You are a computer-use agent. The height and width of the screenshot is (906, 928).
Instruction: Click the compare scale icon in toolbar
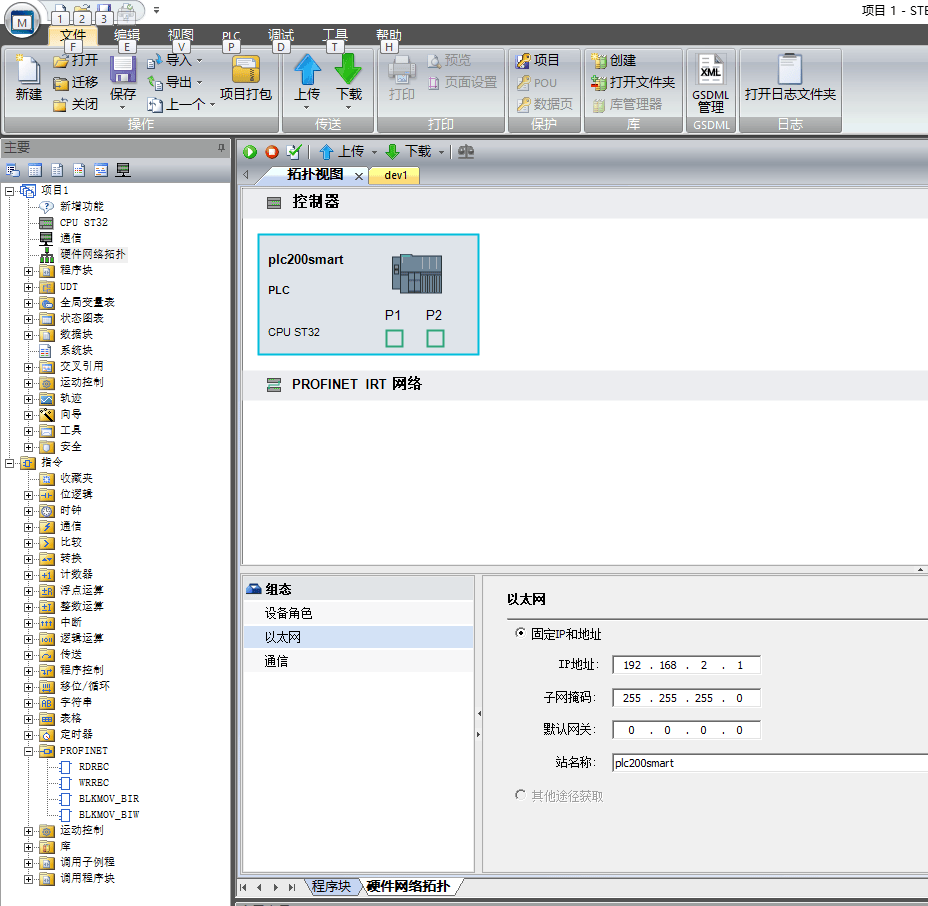pos(466,152)
